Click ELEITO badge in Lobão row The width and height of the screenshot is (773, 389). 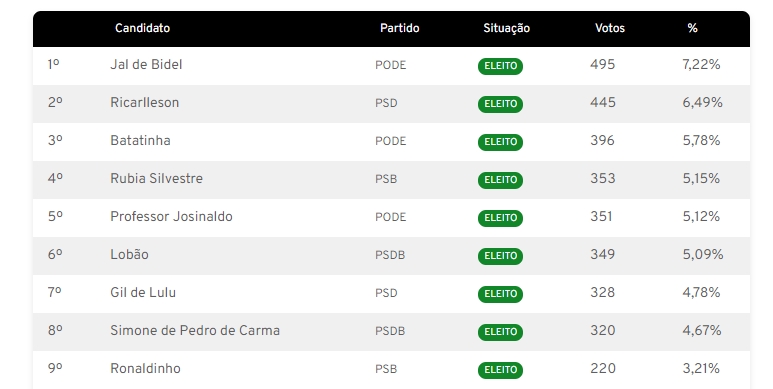[500, 256]
